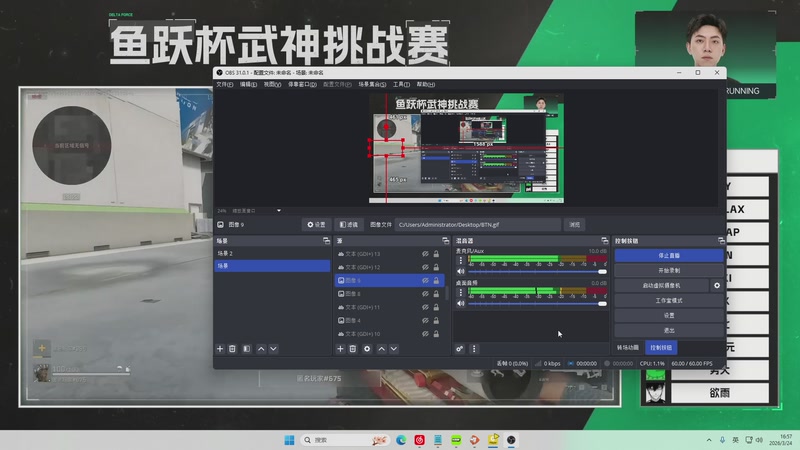Click 退出 button

click(669, 331)
